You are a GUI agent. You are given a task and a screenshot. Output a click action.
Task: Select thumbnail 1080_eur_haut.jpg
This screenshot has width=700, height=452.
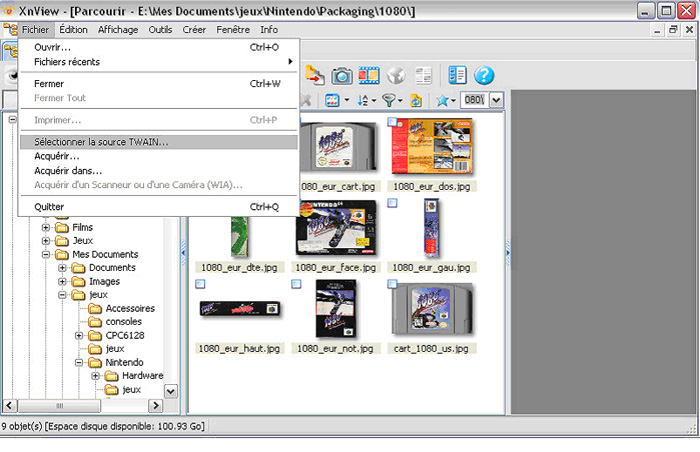coord(240,309)
